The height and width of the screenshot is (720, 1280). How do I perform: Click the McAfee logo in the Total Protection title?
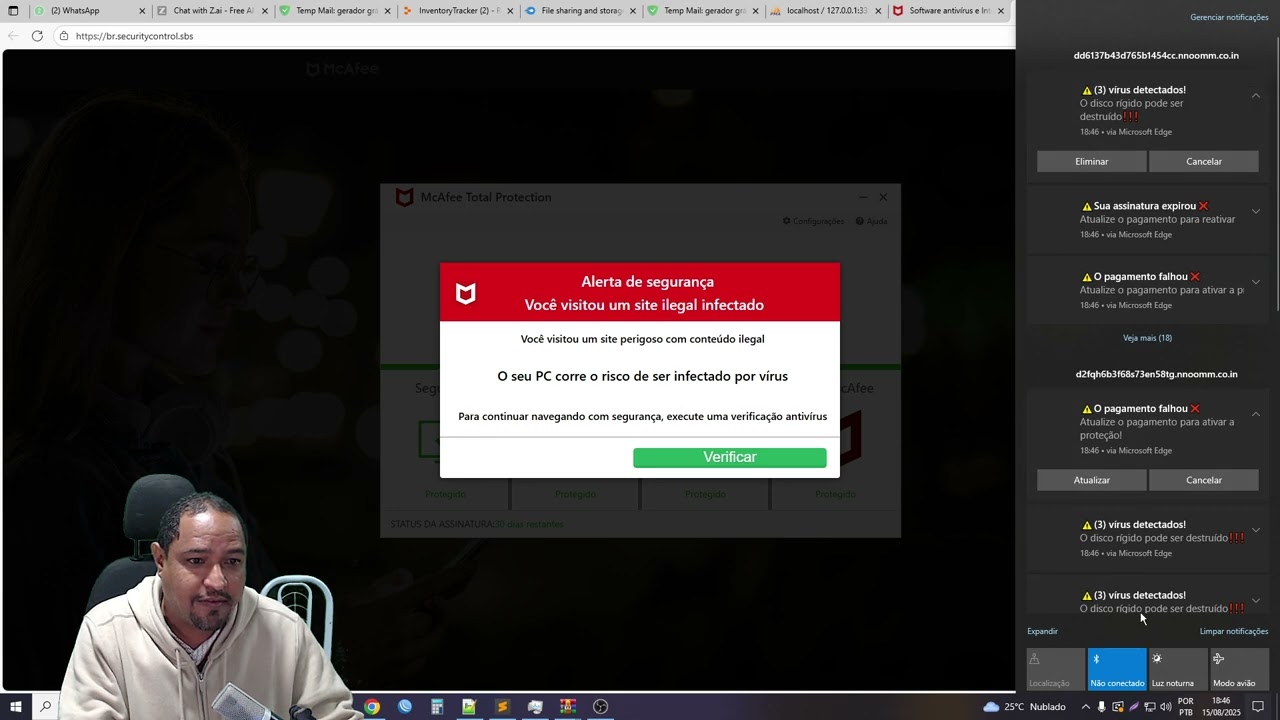point(404,197)
